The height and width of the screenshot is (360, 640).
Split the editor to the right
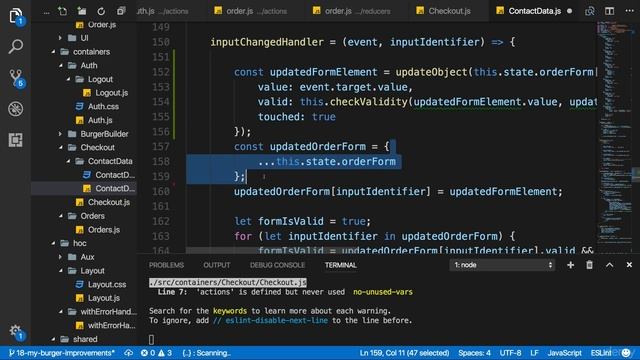click(609, 11)
